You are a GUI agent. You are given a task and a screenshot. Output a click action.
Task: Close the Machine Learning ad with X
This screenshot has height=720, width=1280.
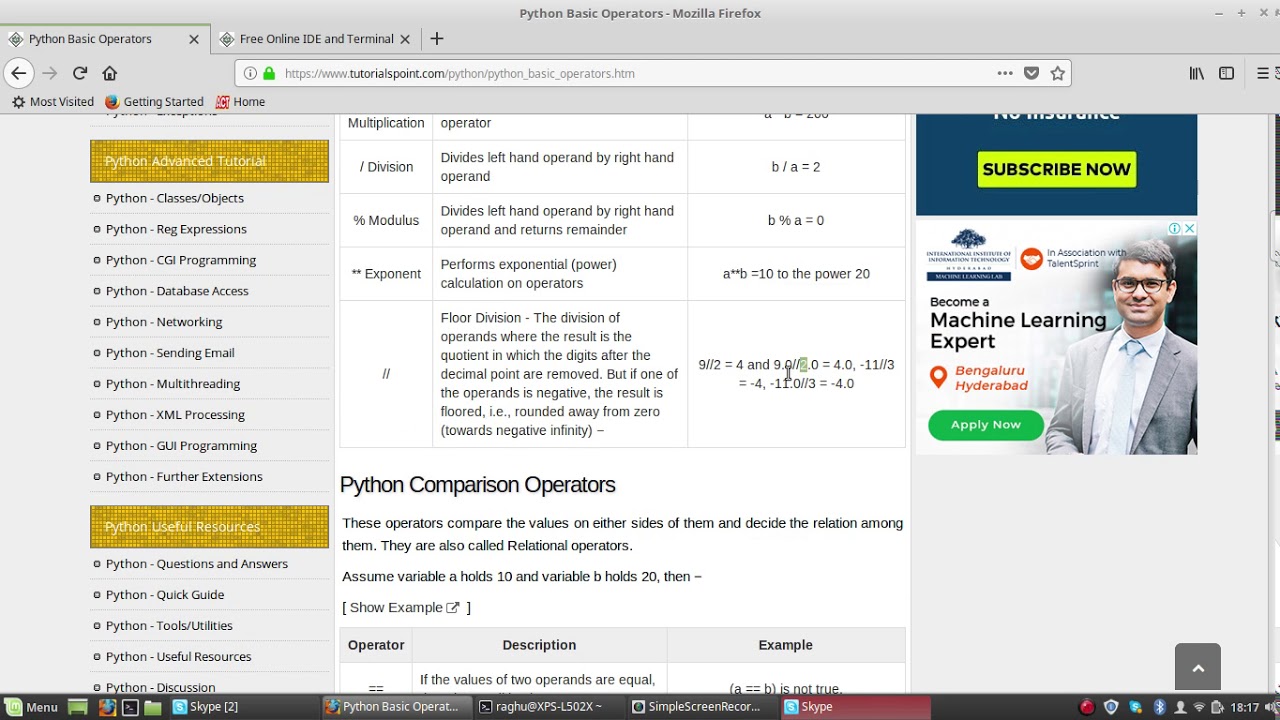click(x=1189, y=229)
